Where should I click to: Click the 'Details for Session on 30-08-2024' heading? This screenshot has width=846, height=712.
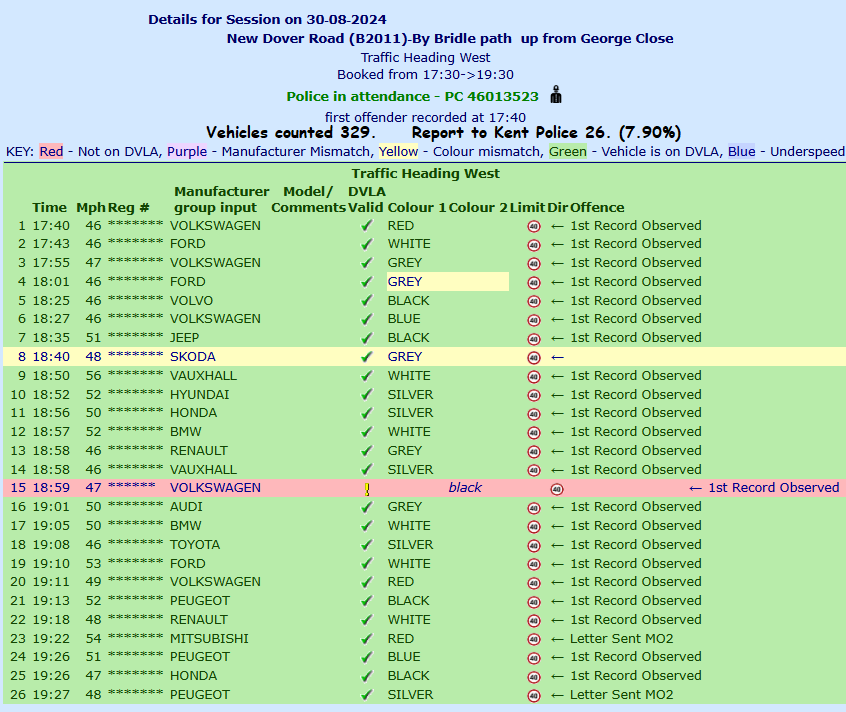[267, 19]
